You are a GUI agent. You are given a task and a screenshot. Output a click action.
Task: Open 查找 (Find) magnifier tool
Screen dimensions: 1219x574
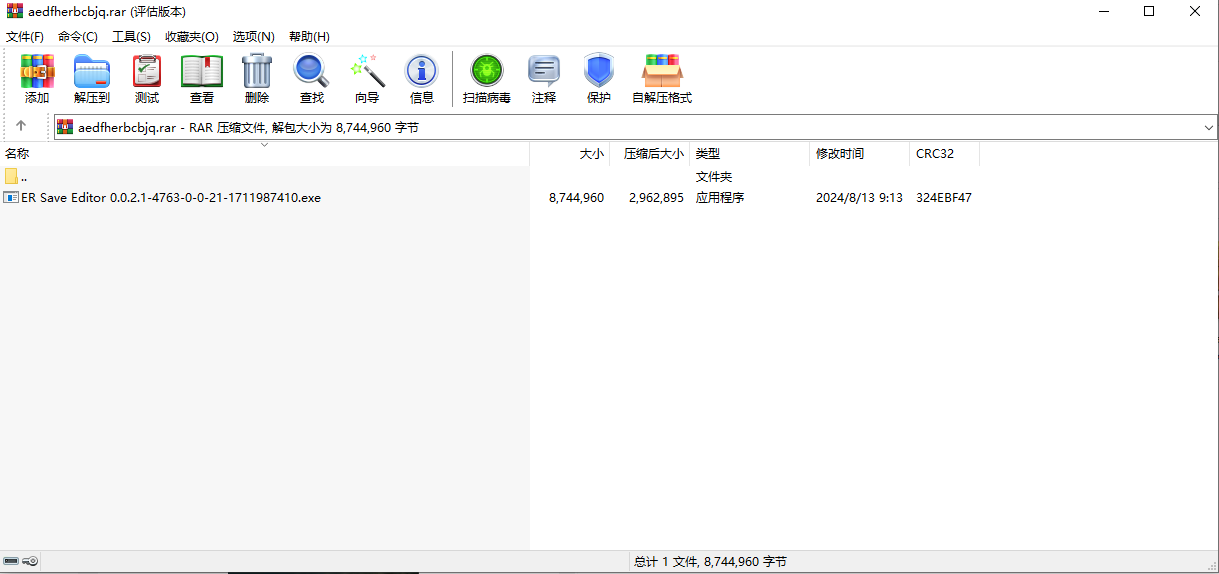[x=312, y=78]
